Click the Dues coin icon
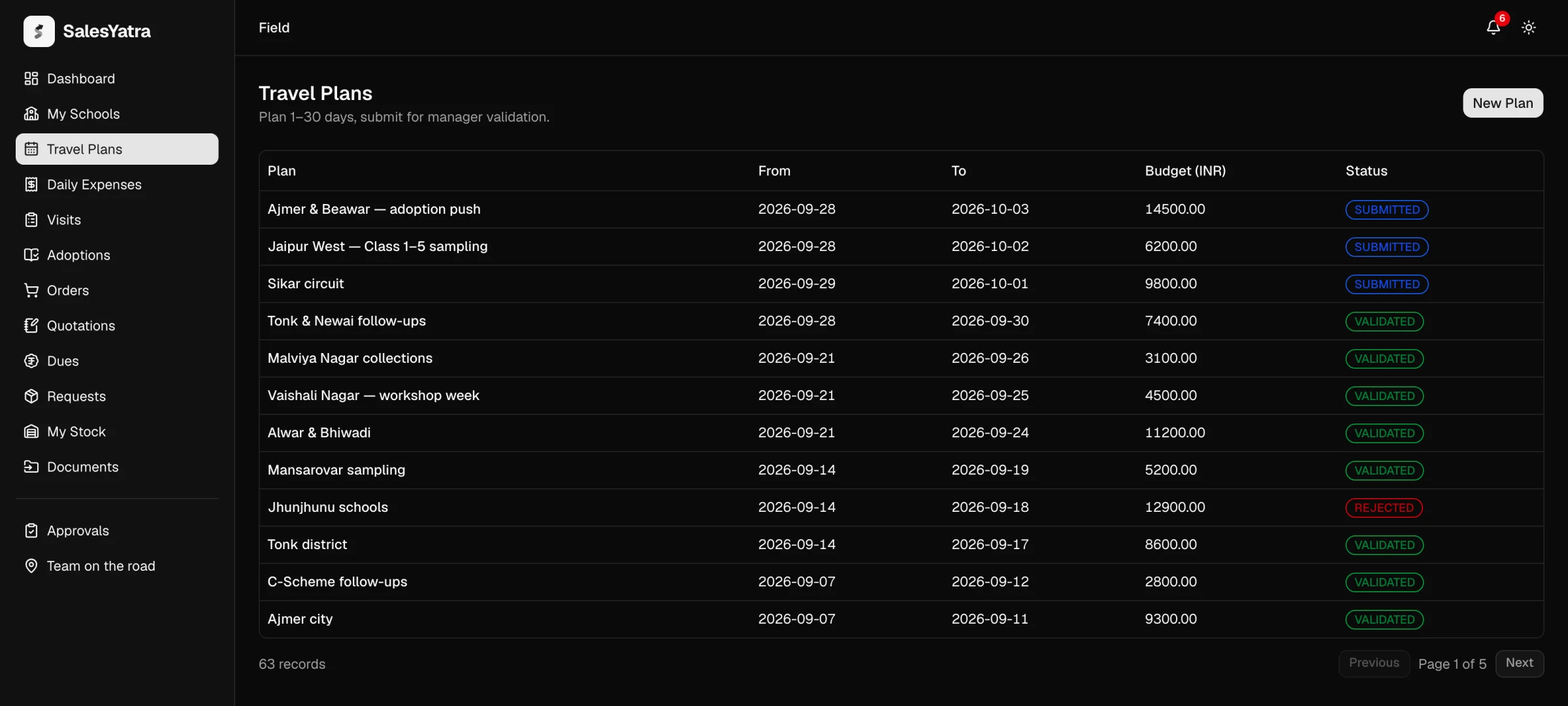This screenshot has height=706, width=1568. point(31,361)
